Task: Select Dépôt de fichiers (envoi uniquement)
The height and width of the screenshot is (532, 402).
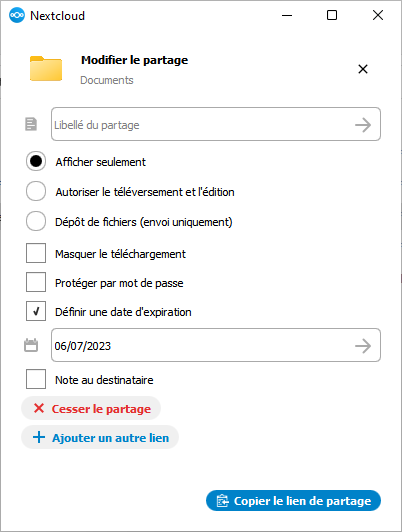Action: (x=36, y=221)
